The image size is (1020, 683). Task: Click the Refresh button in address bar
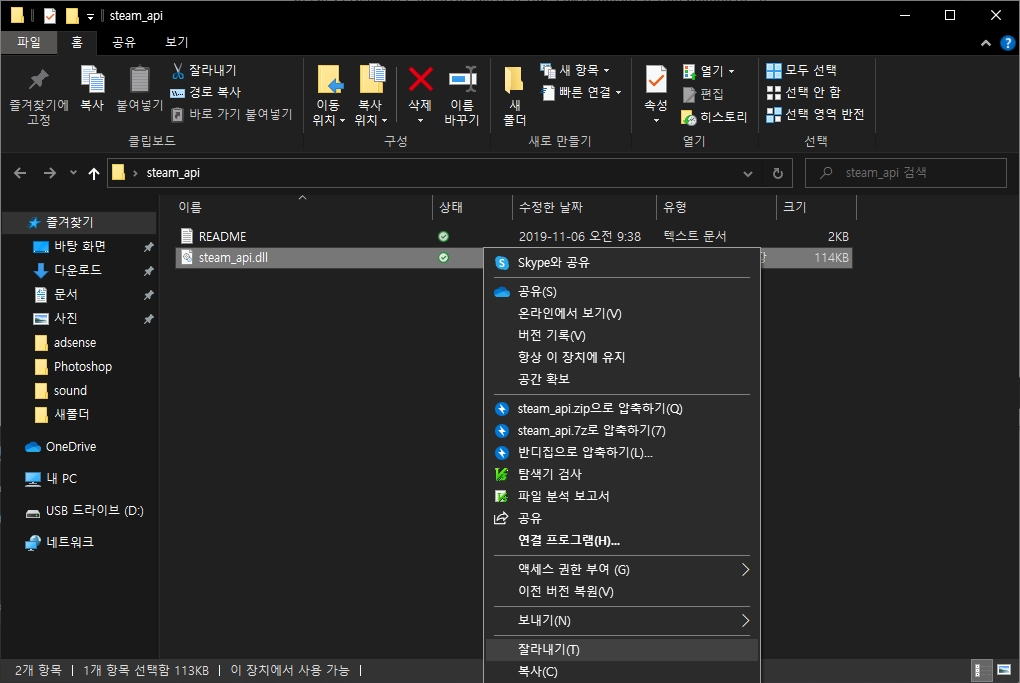click(x=777, y=174)
